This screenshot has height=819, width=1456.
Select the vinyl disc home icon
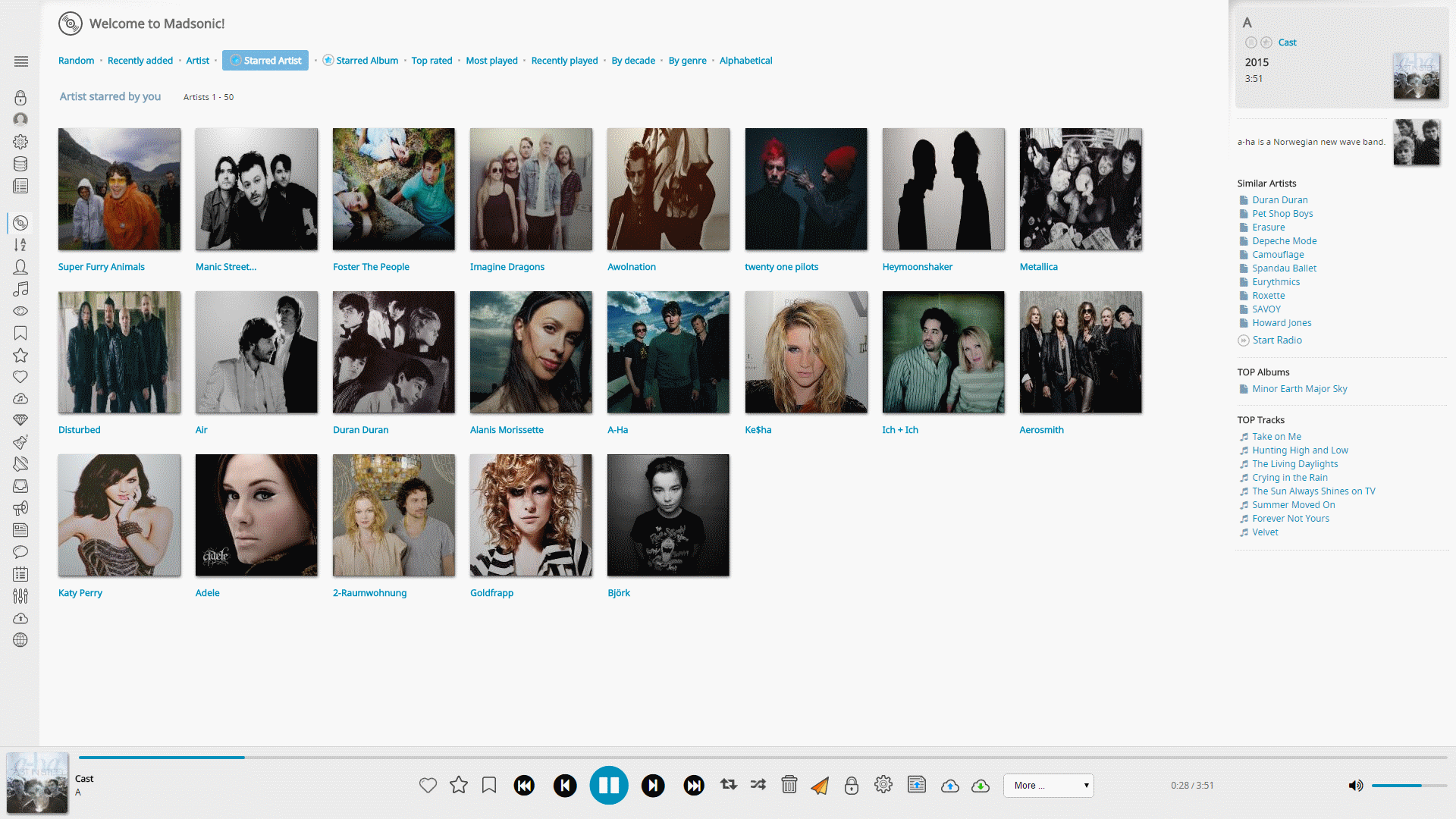click(x=20, y=223)
